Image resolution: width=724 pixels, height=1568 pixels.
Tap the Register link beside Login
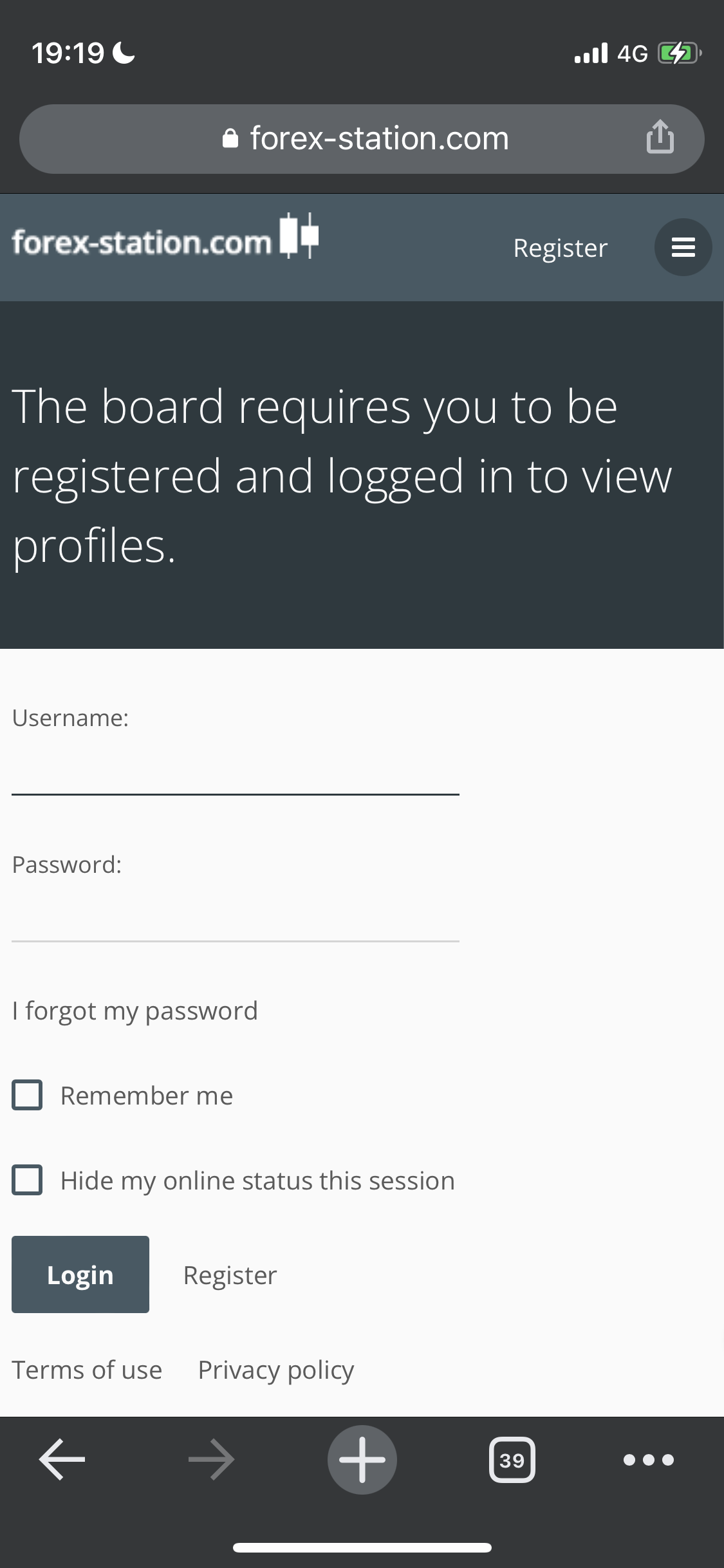click(230, 1274)
